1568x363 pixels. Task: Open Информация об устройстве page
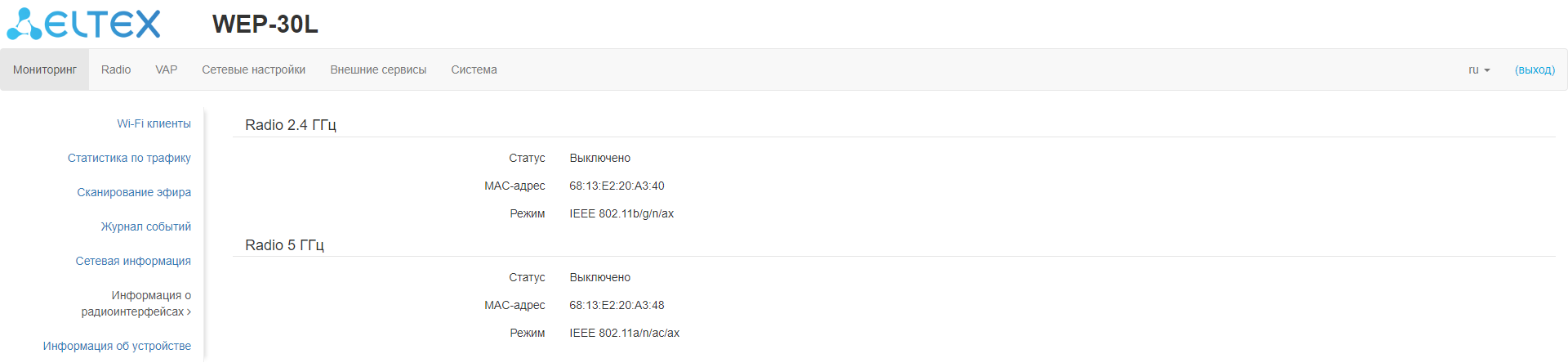(117, 346)
